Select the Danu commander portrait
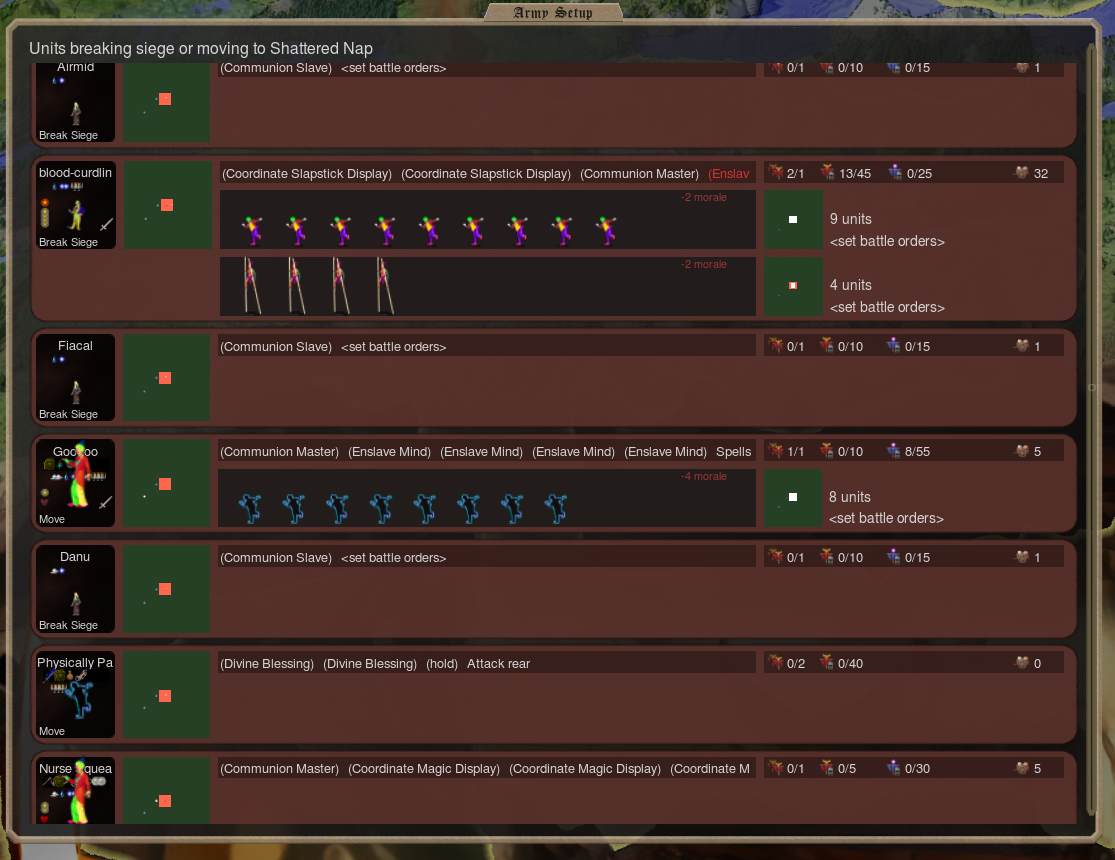Image resolution: width=1115 pixels, height=860 pixels. pyautogui.click(x=75, y=589)
